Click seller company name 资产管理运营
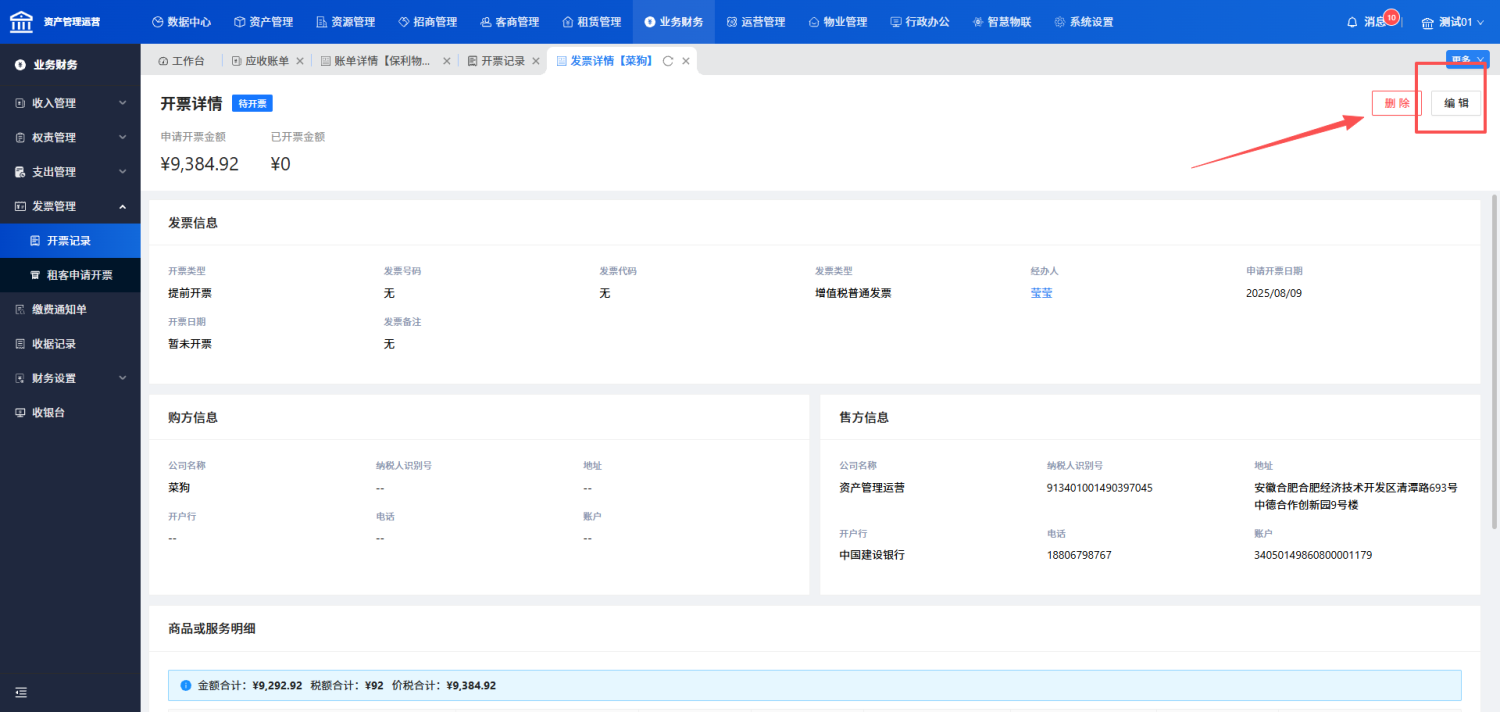 point(872,488)
